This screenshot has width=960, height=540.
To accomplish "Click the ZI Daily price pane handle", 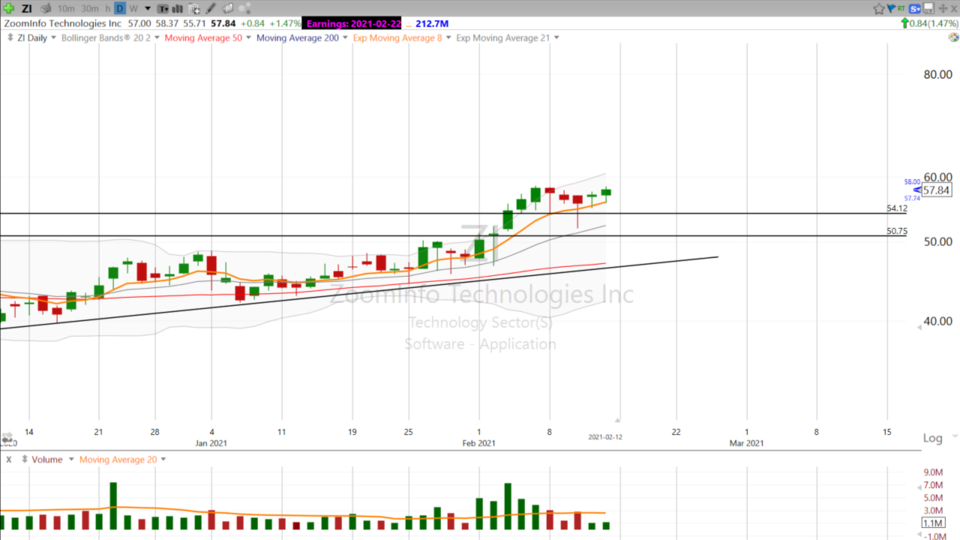I will pos(10,37).
